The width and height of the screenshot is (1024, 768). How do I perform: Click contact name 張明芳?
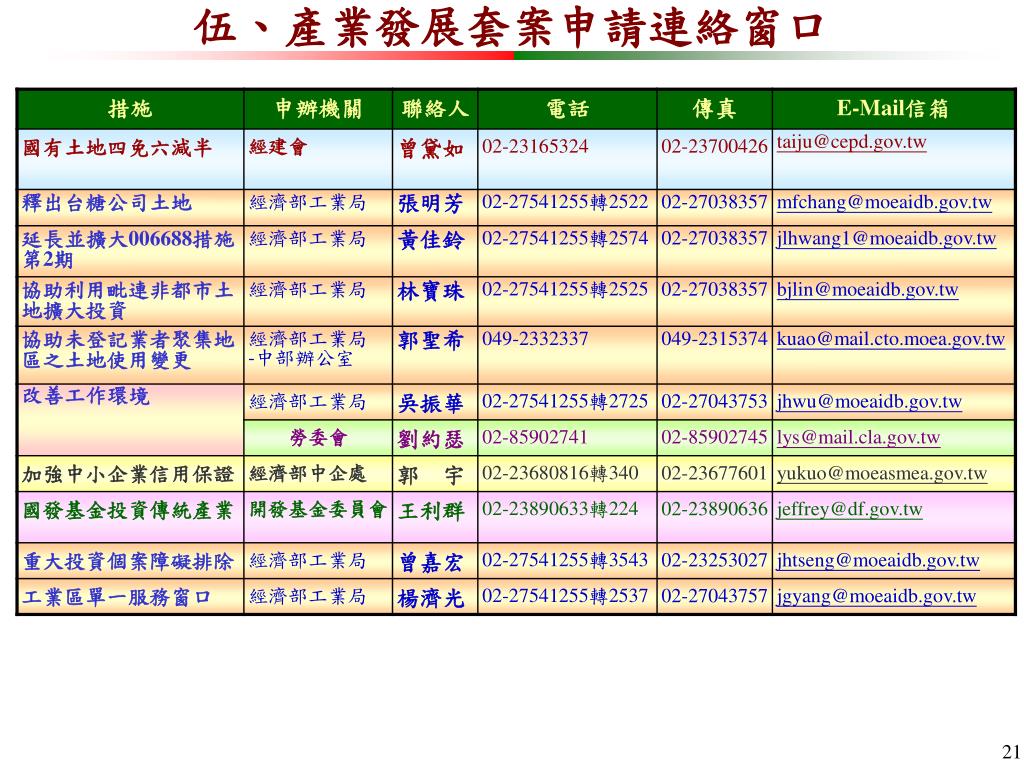432,204
